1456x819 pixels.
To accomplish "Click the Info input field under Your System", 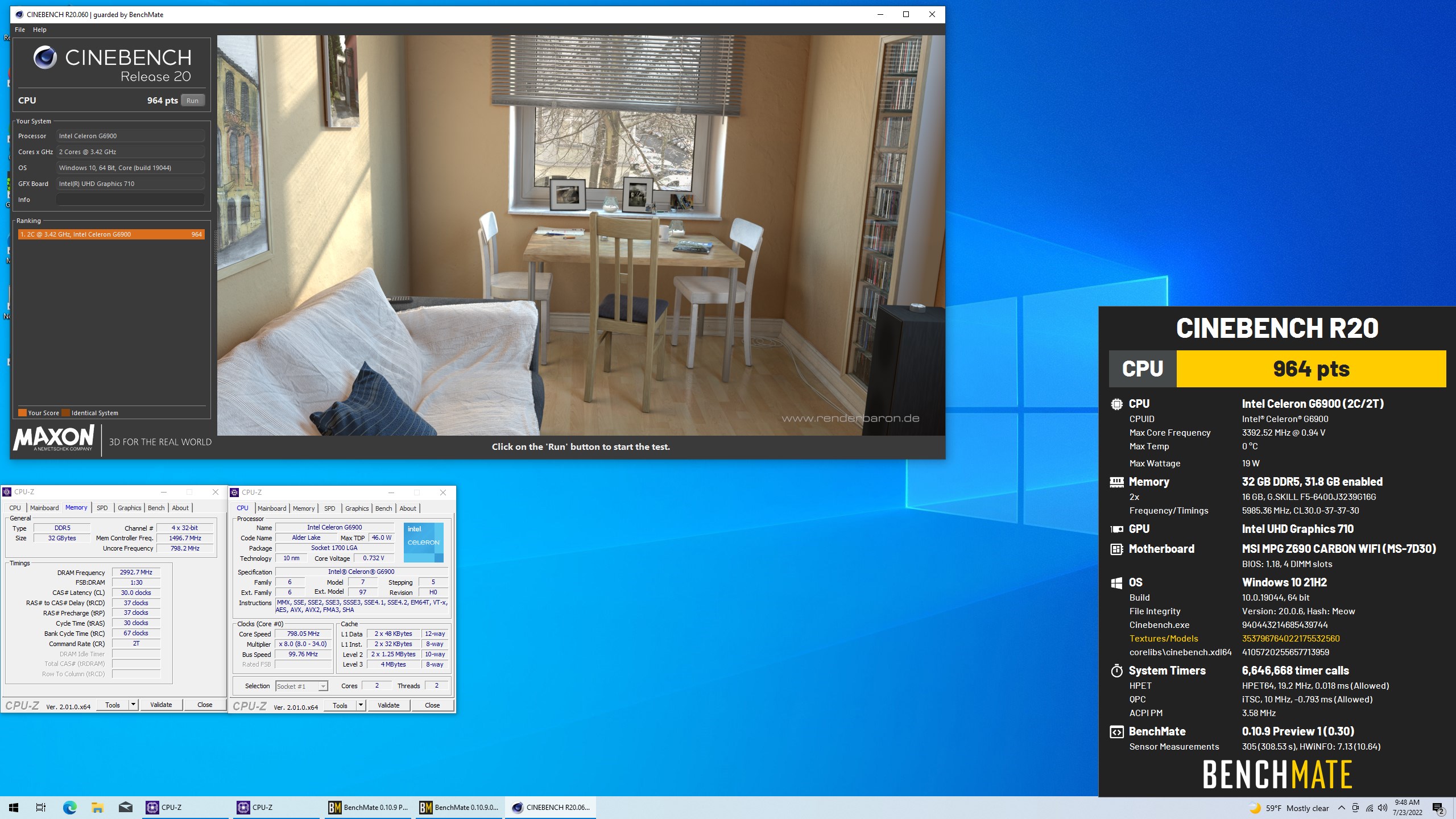I will [130, 200].
